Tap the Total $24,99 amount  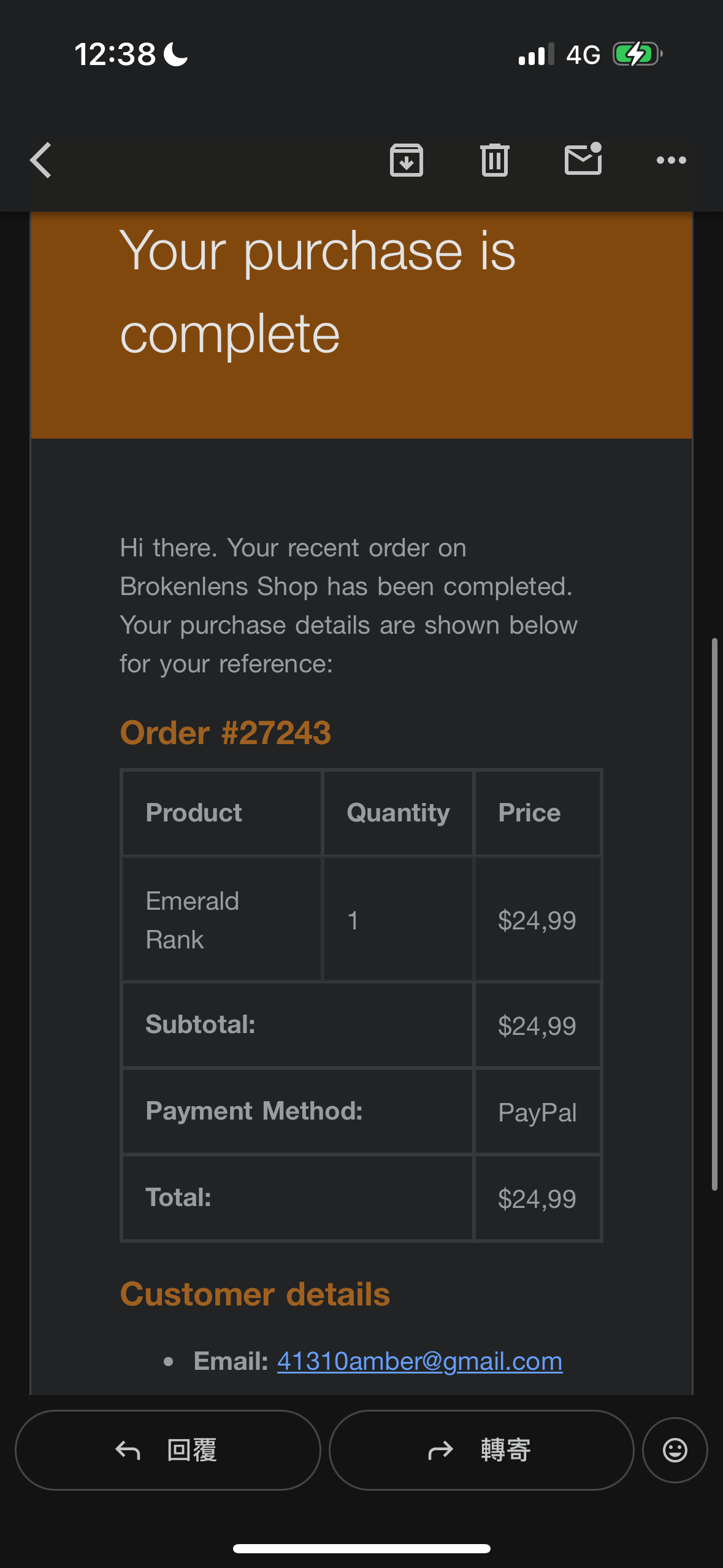[537, 1199]
